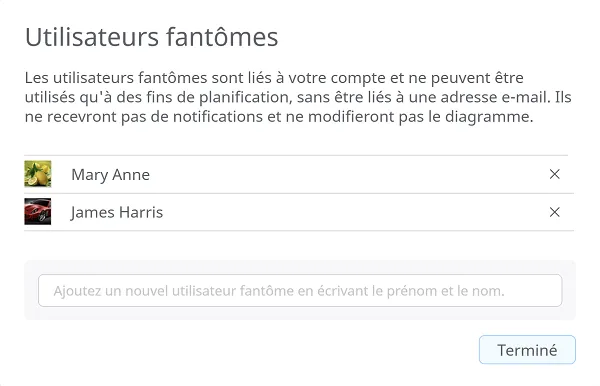Click the gray panel around the input field

pyautogui.click(x=300, y=267)
